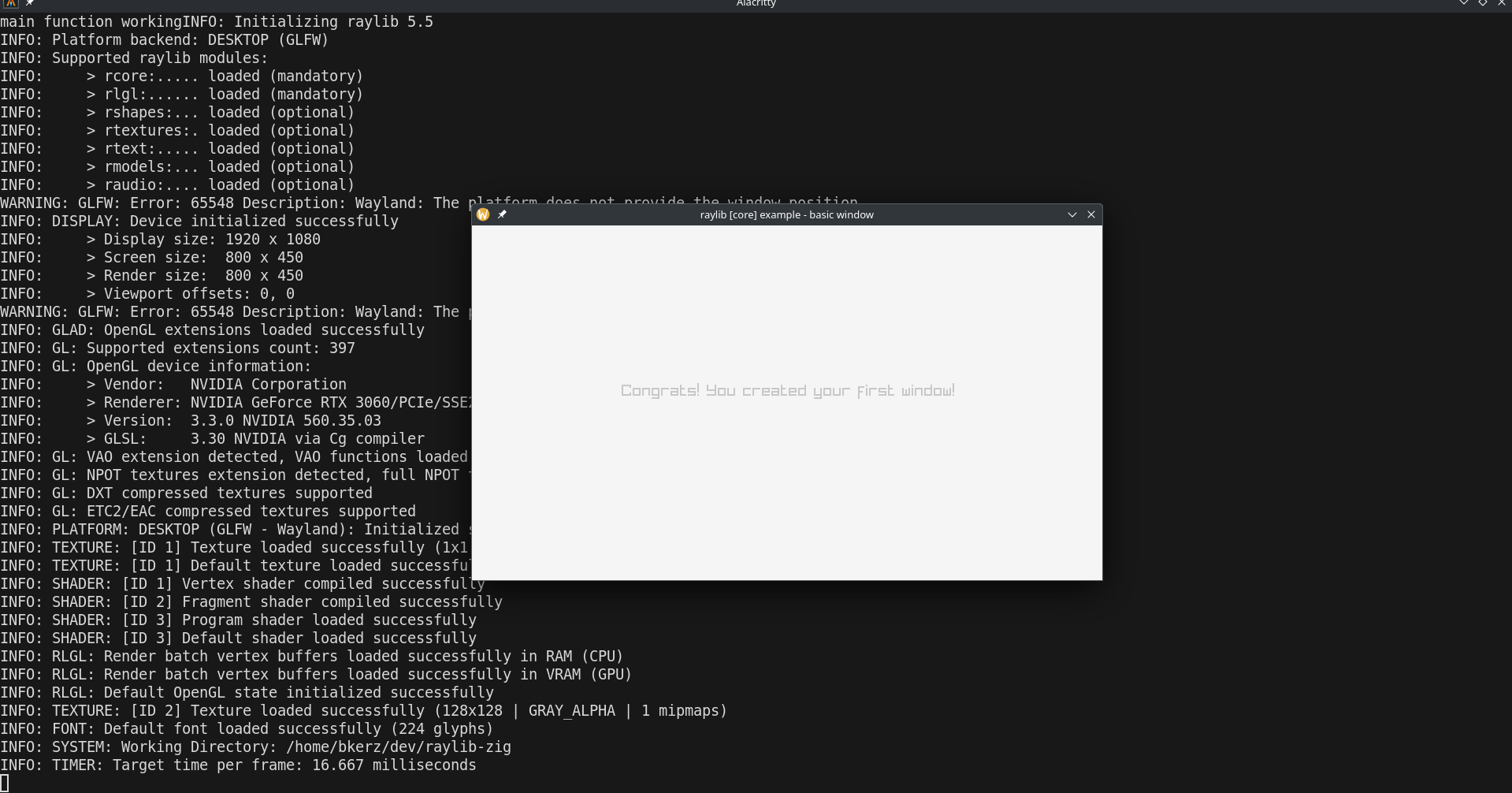The width and height of the screenshot is (1512, 793).
Task: Click 'Supported raylib modules:' line
Action: pos(134,58)
